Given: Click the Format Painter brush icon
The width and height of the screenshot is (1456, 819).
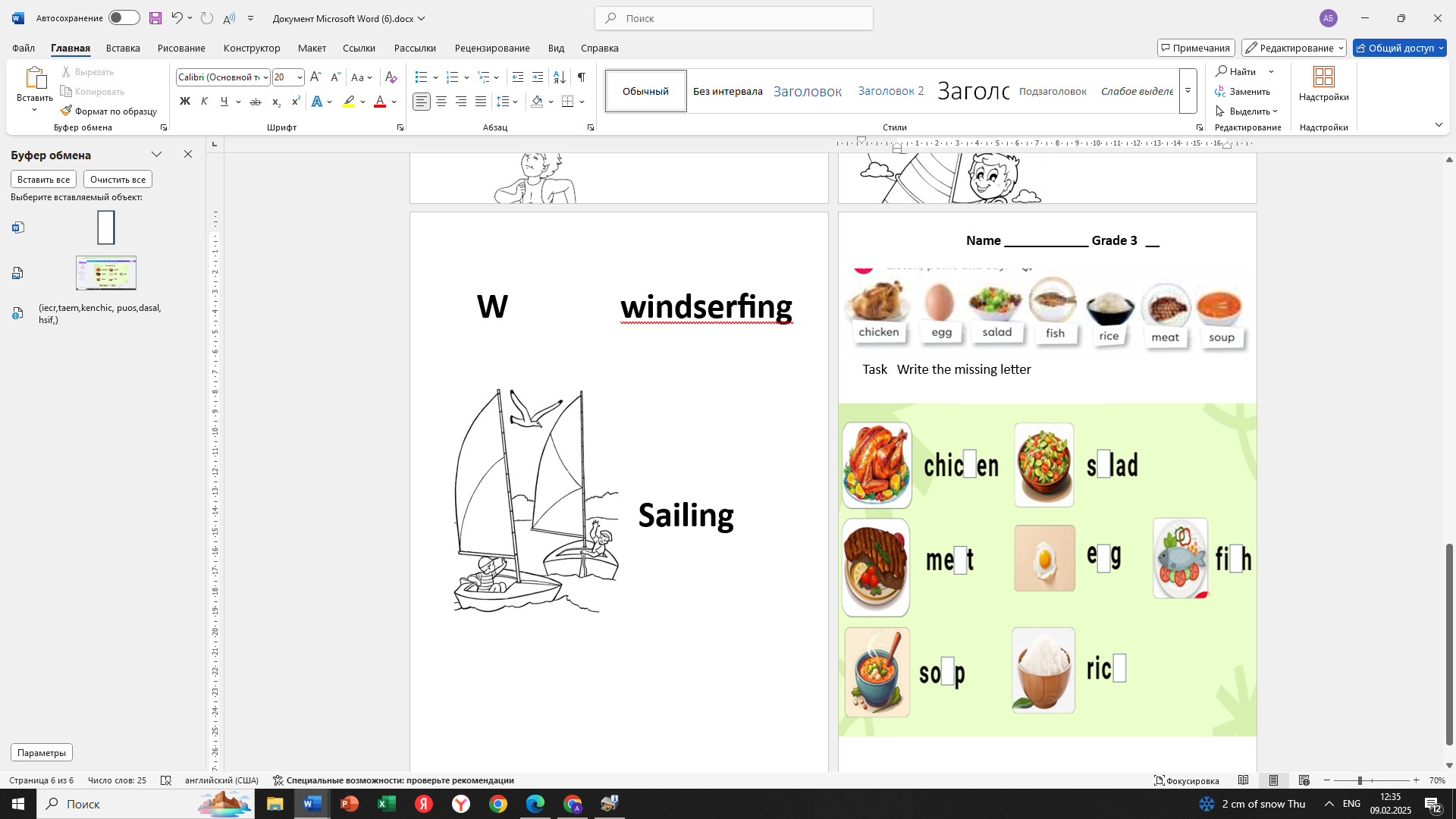Looking at the screenshot, I should coord(67,111).
